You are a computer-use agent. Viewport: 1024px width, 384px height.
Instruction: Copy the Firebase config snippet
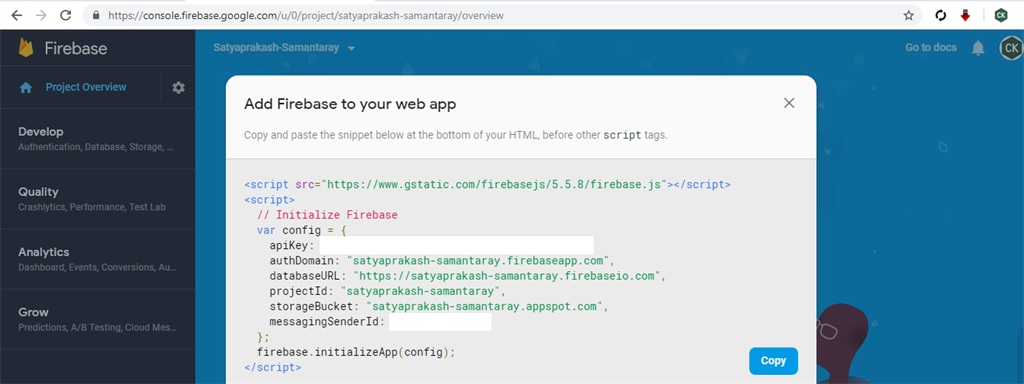(x=773, y=360)
